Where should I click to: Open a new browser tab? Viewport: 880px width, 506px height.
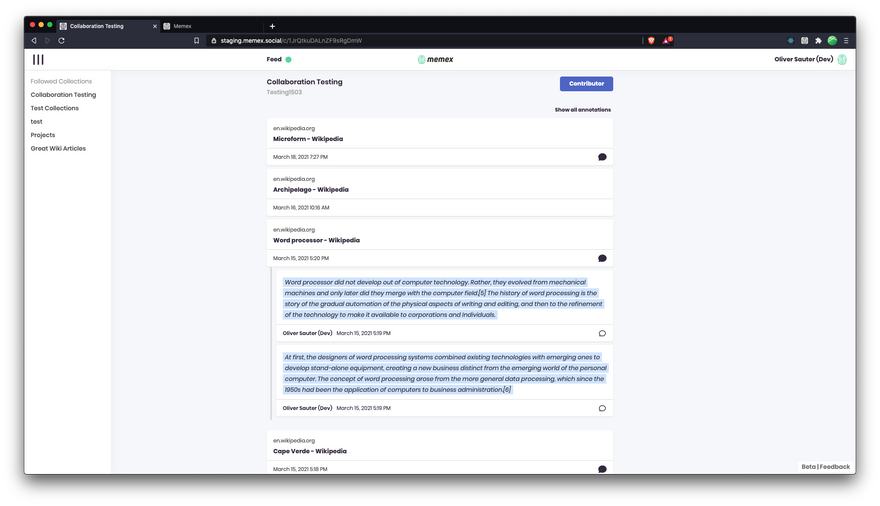coord(272,26)
